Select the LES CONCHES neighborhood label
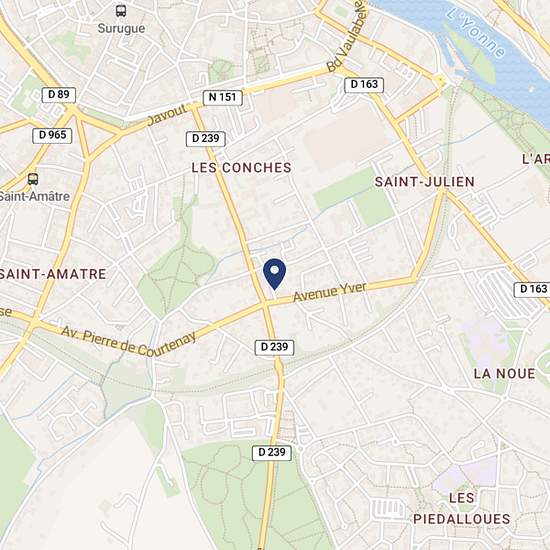This screenshot has height=550, width=550. point(241,168)
